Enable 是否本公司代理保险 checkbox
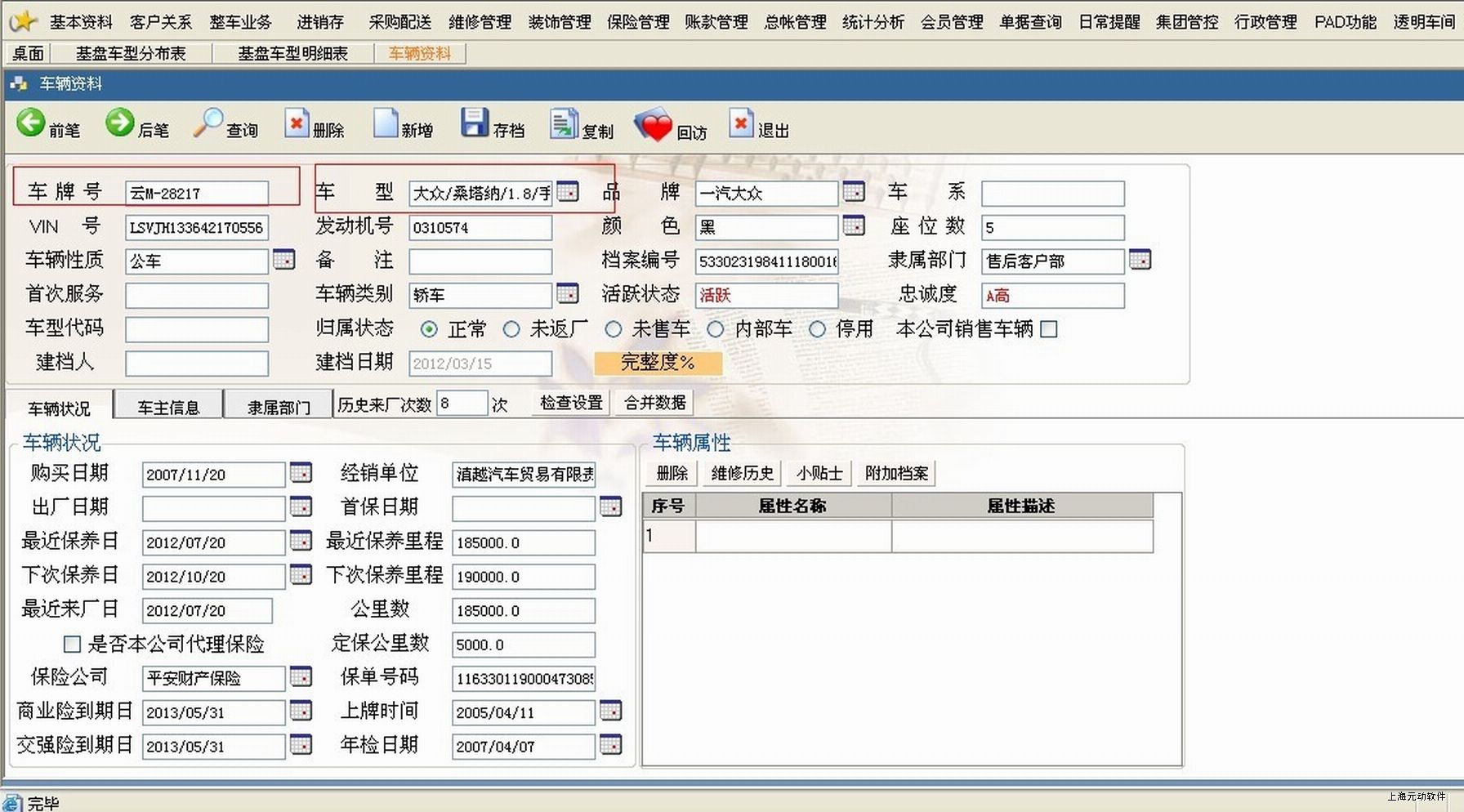This screenshot has width=1464, height=812. (72, 645)
